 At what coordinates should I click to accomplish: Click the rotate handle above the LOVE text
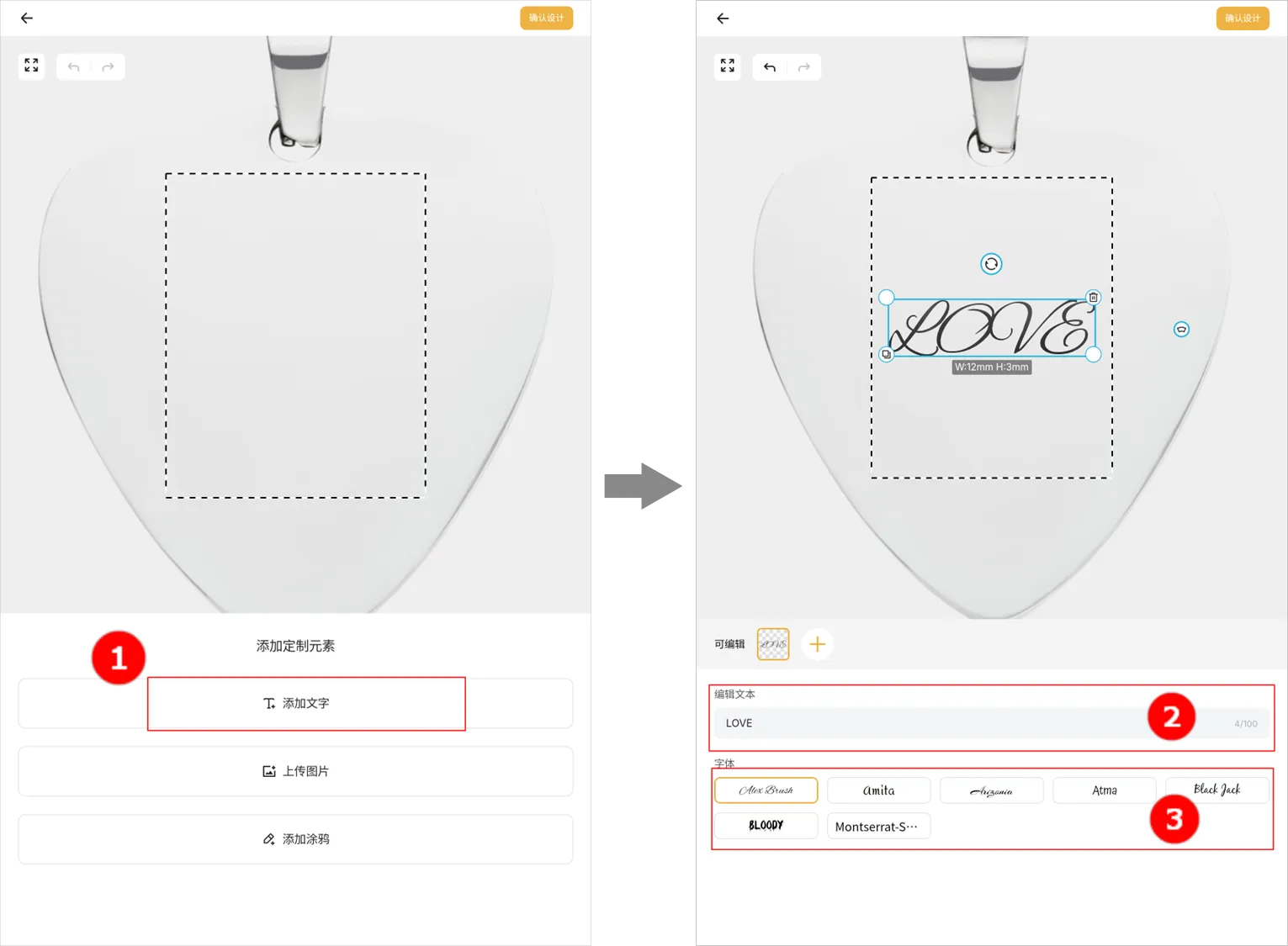(991, 264)
